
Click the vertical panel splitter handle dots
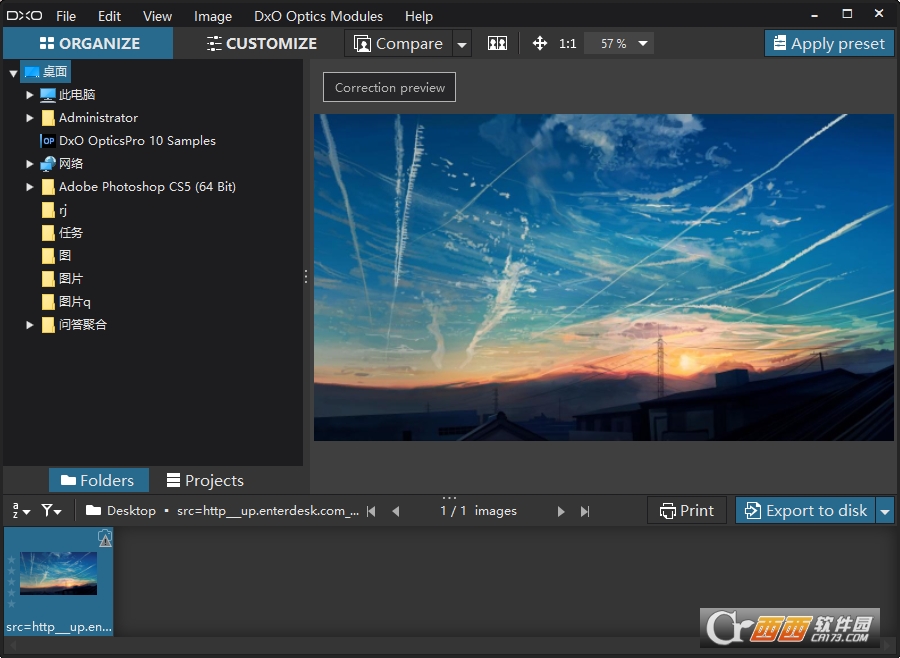coord(306,277)
